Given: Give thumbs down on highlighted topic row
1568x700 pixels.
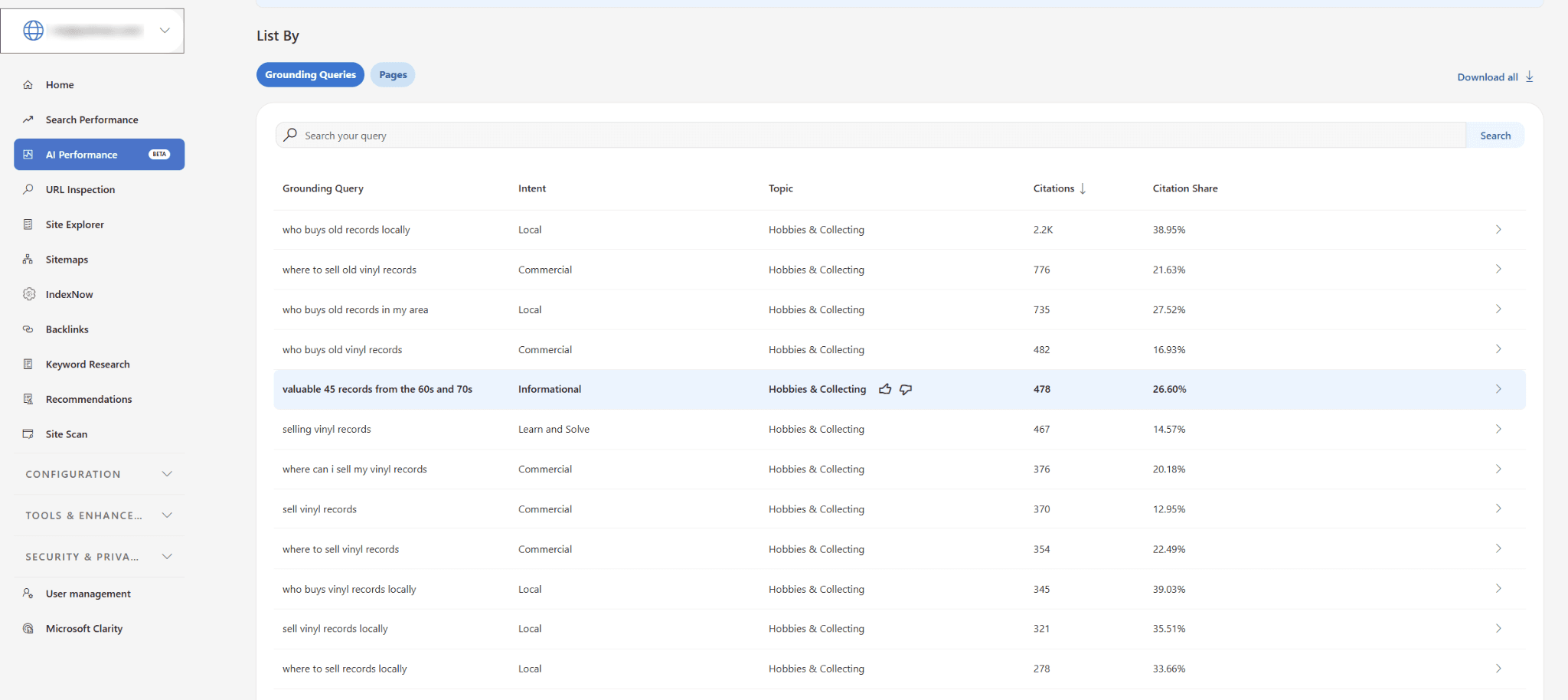Looking at the screenshot, I should point(906,389).
